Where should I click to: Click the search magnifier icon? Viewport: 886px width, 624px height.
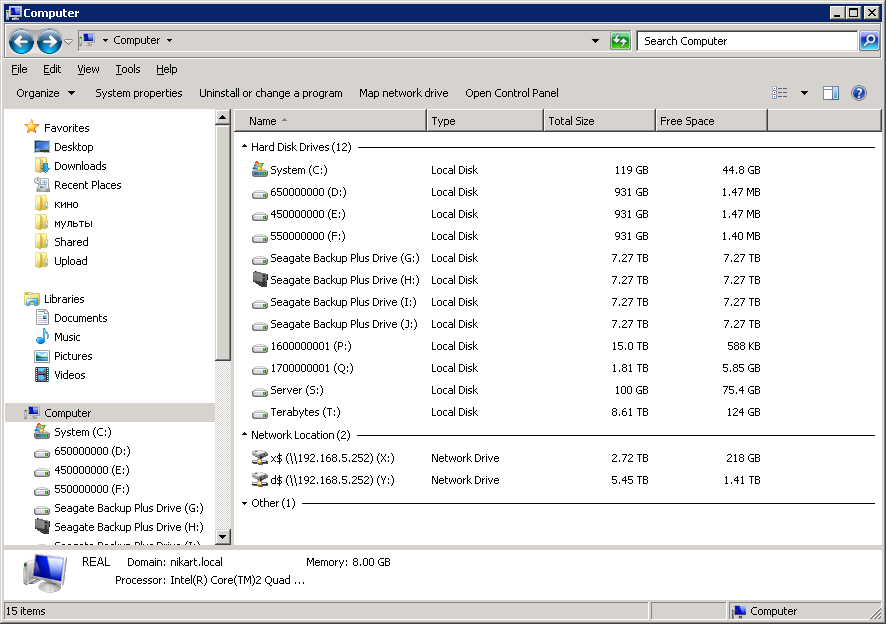tap(868, 41)
